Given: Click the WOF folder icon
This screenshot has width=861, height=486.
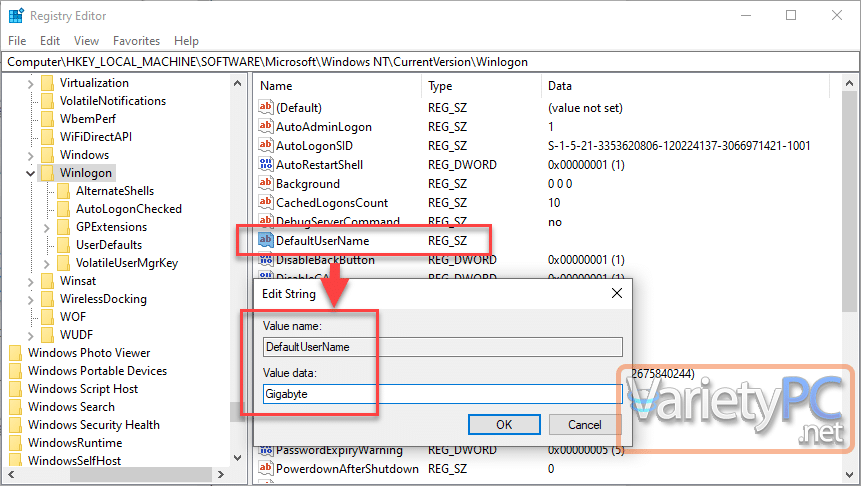Looking at the screenshot, I should [48, 317].
